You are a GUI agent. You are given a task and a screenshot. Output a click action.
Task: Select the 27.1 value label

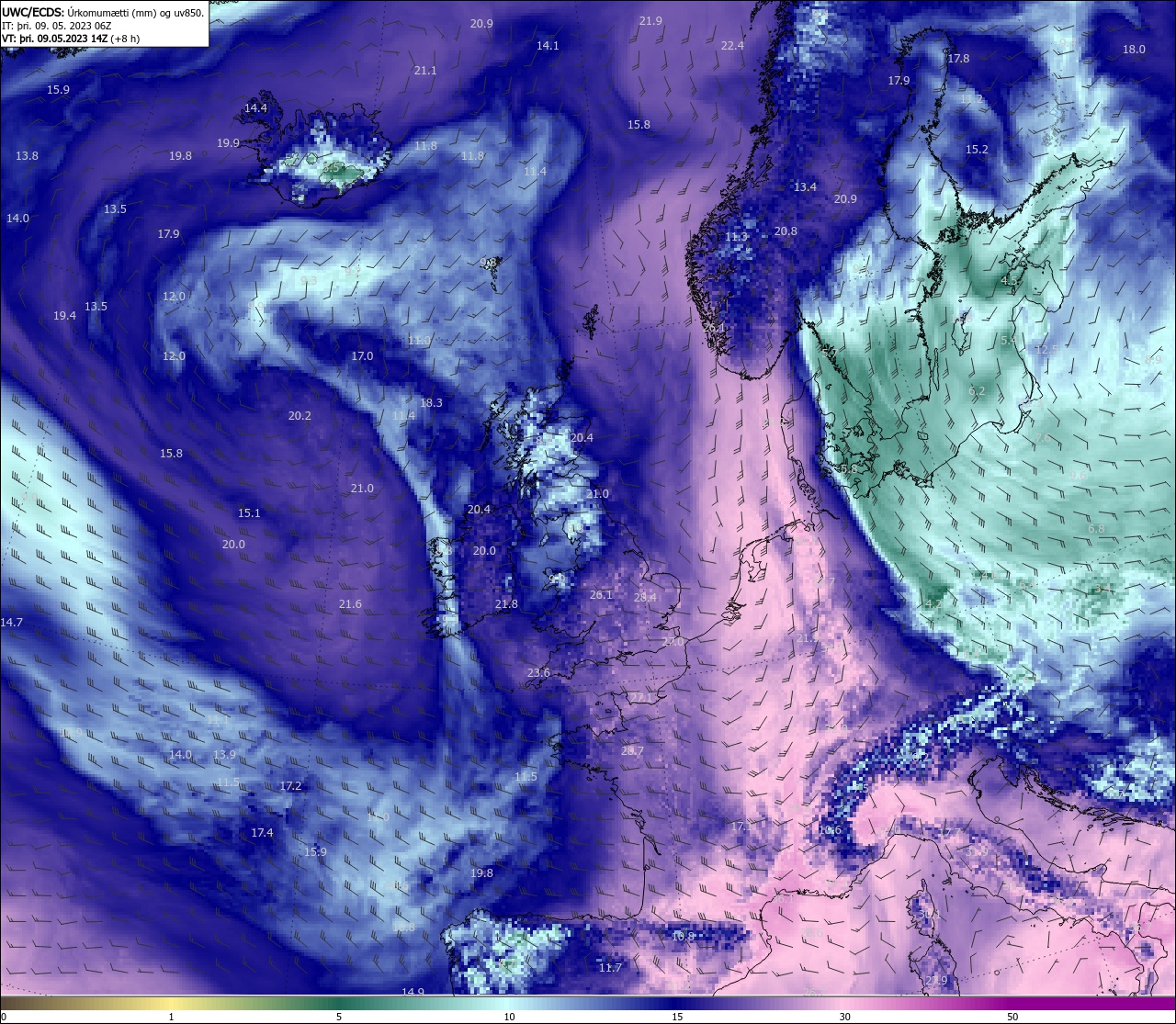click(640, 697)
